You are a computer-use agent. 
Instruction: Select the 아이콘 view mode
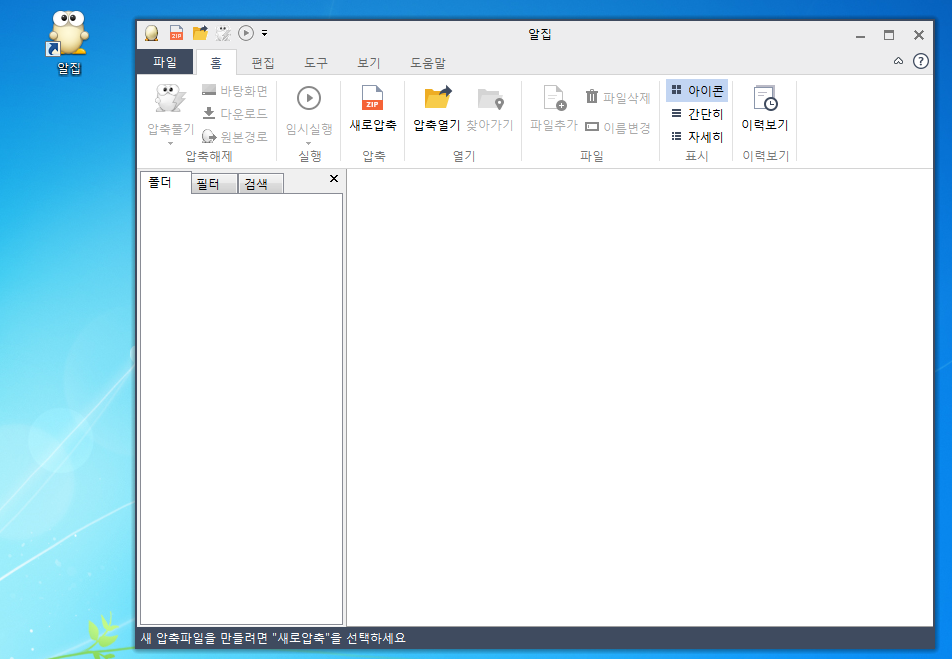point(697,90)
